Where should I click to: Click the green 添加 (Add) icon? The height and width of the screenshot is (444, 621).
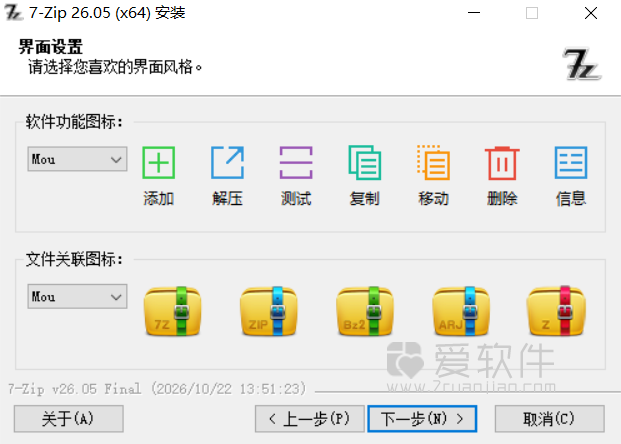point(158,163)
